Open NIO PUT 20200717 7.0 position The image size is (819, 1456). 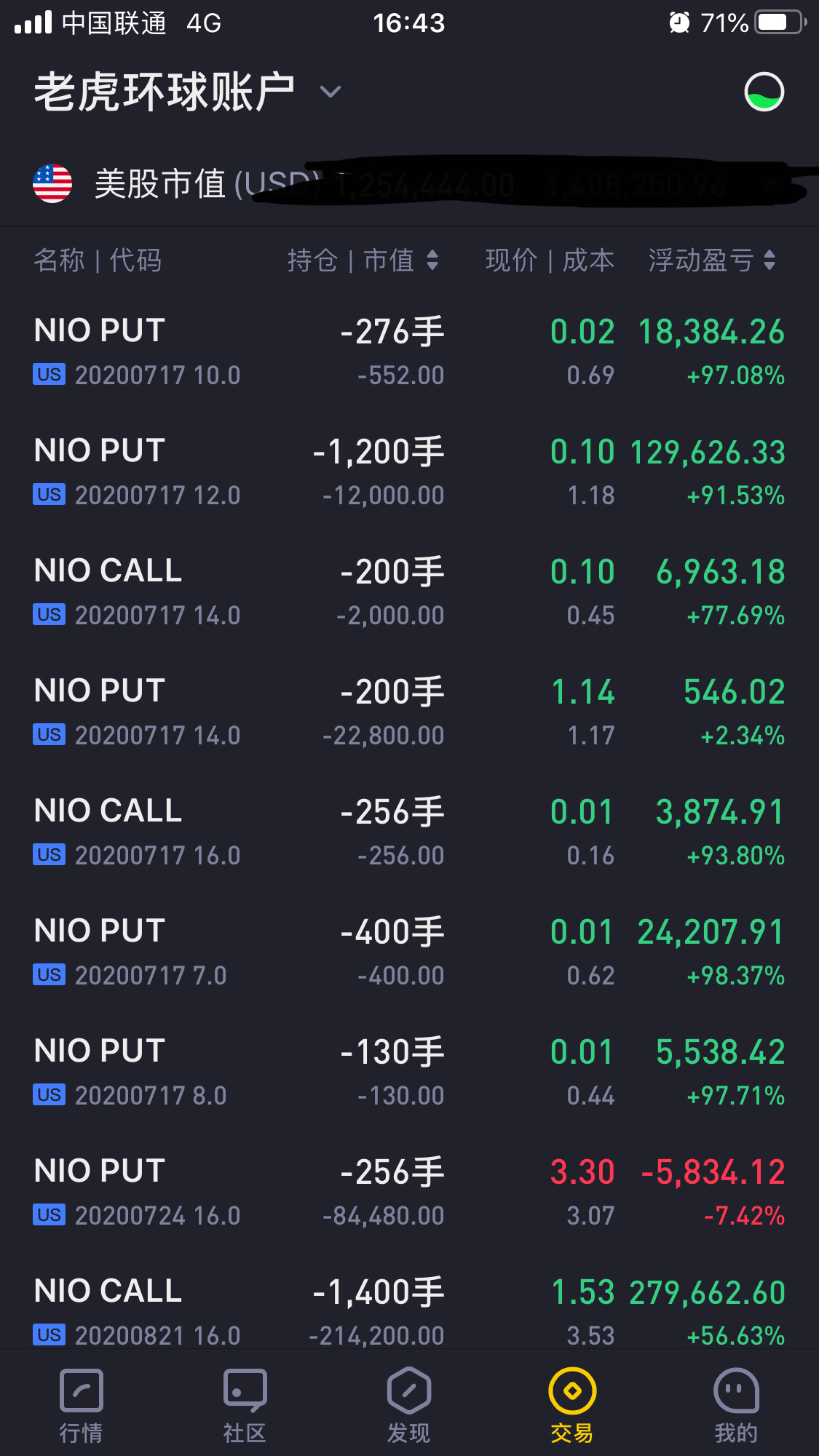coord(409,952)
